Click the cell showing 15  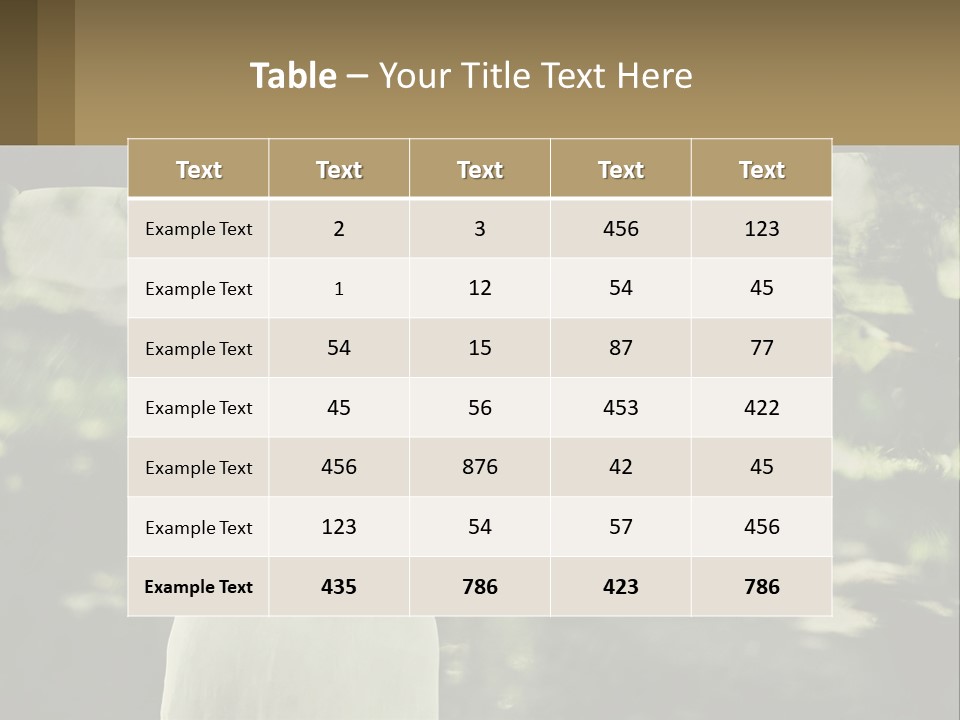480,347
